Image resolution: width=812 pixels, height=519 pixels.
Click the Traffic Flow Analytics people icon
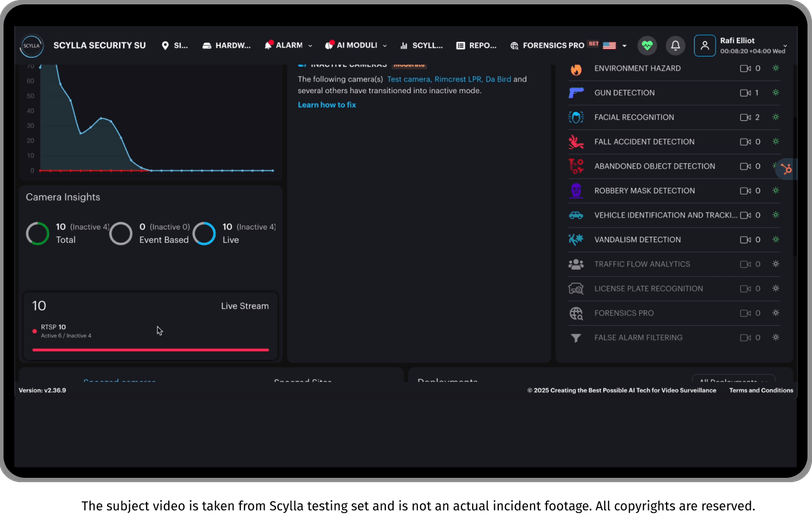click(576, 264)
